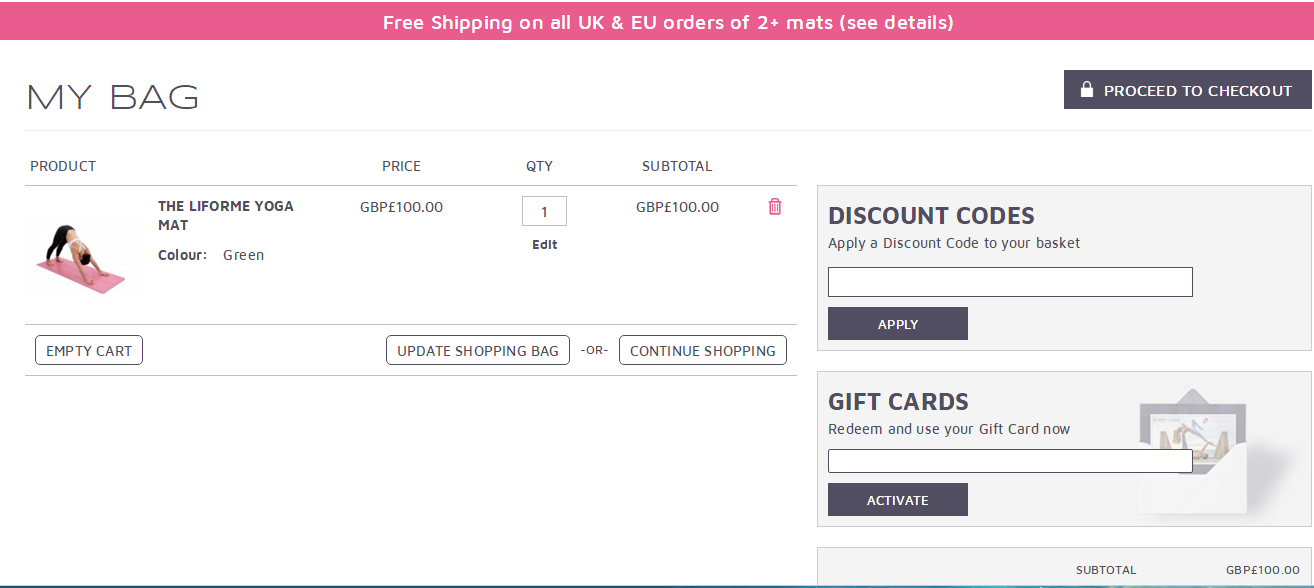The height and width of the screenshot is (588, 1314).
Task: Activate the gift card
Action: (x=898, y=500)
